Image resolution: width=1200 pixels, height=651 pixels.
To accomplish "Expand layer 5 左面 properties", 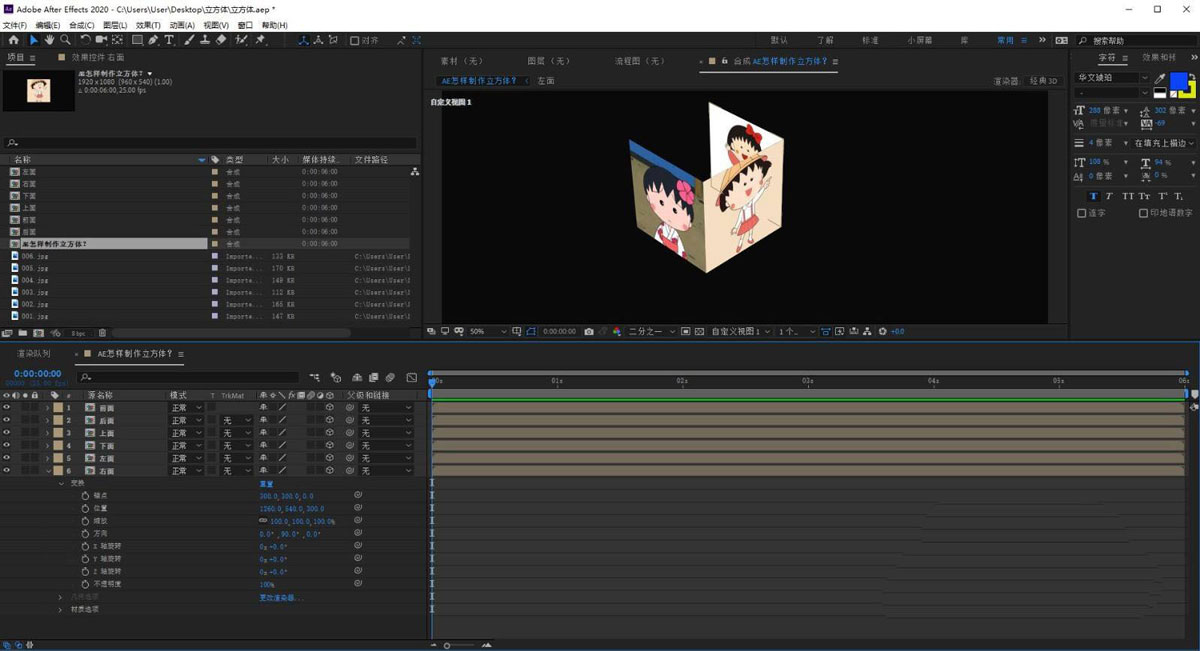I will (x=47, y=458).
